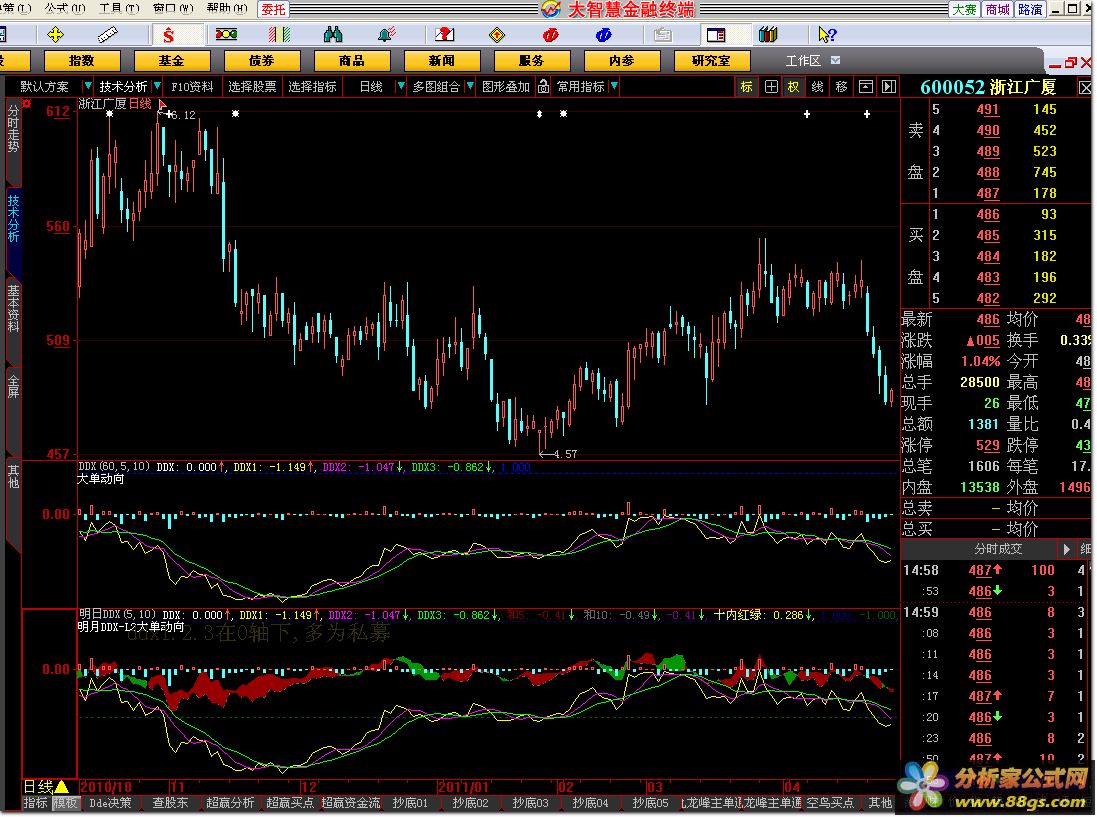
Task: Click the yellow triangle next to 日线 at bottom
Action: point(62,786)
